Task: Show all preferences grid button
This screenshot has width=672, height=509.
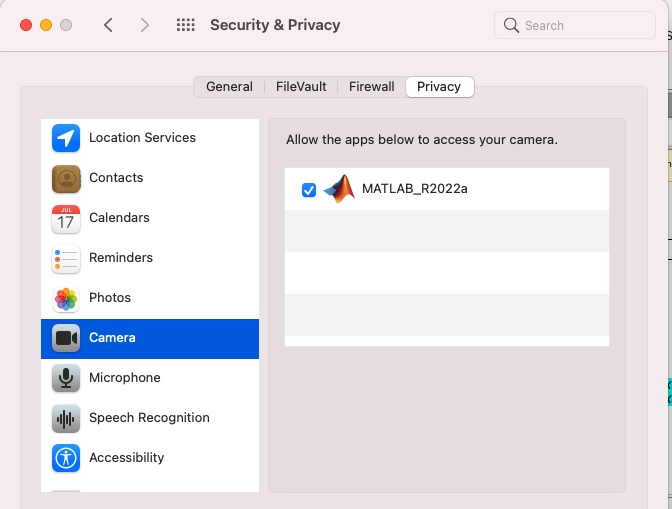Action: 185,25
